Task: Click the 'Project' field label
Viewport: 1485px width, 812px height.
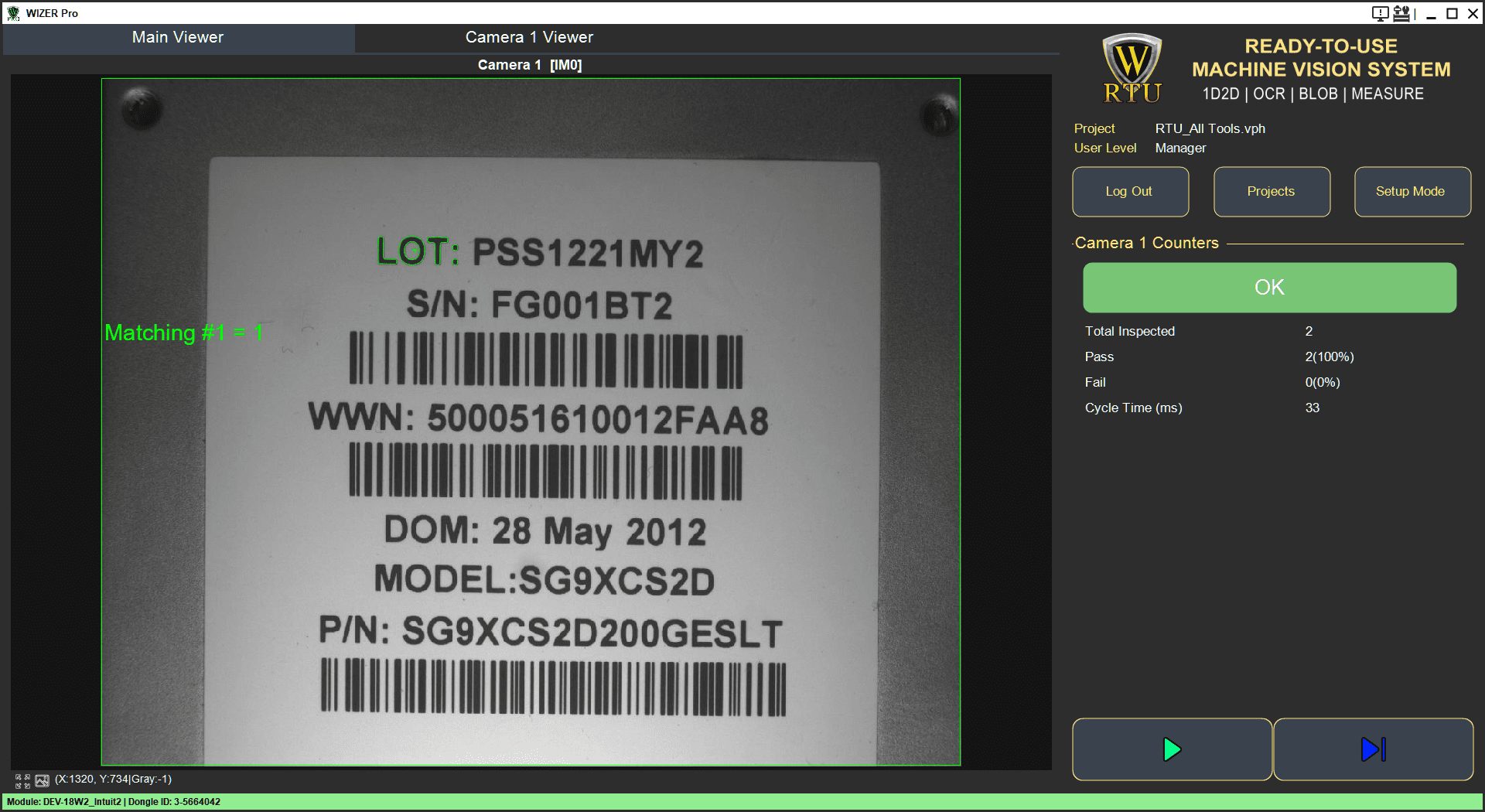Action: point(1094,128)
